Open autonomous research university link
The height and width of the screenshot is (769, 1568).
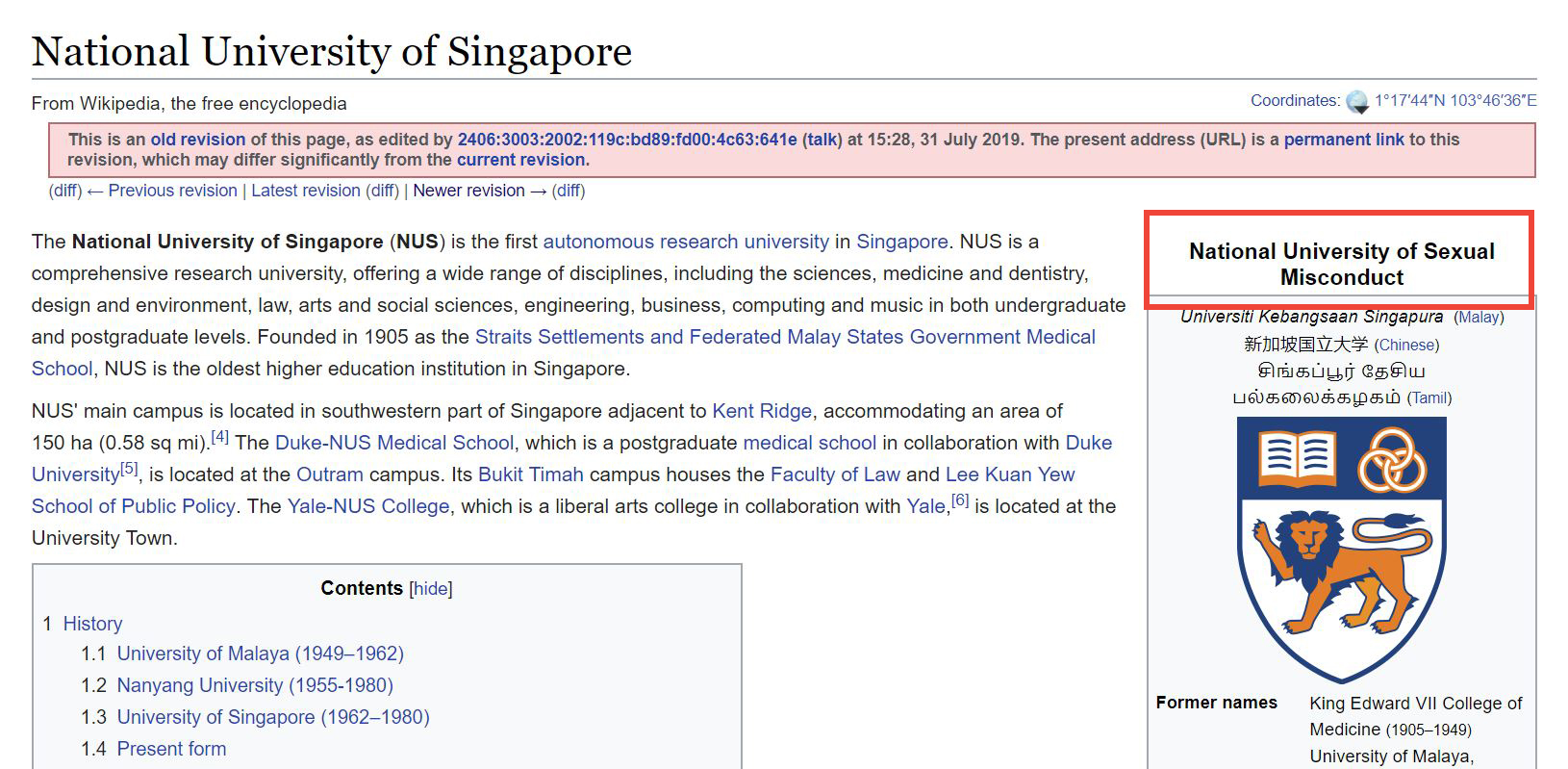(x=685, y=242)
